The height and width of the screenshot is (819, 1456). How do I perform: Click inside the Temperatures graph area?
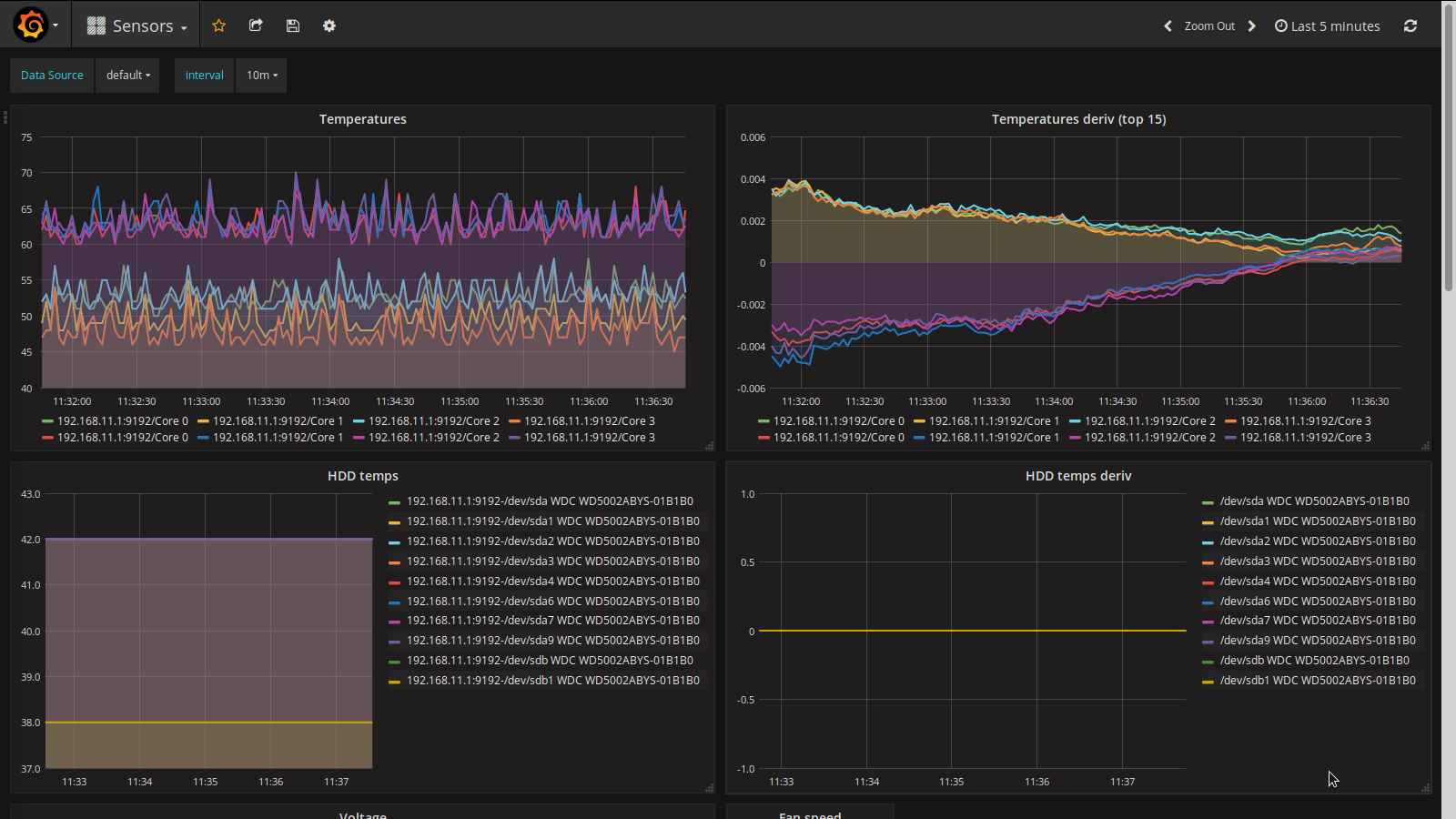(364, 263)
